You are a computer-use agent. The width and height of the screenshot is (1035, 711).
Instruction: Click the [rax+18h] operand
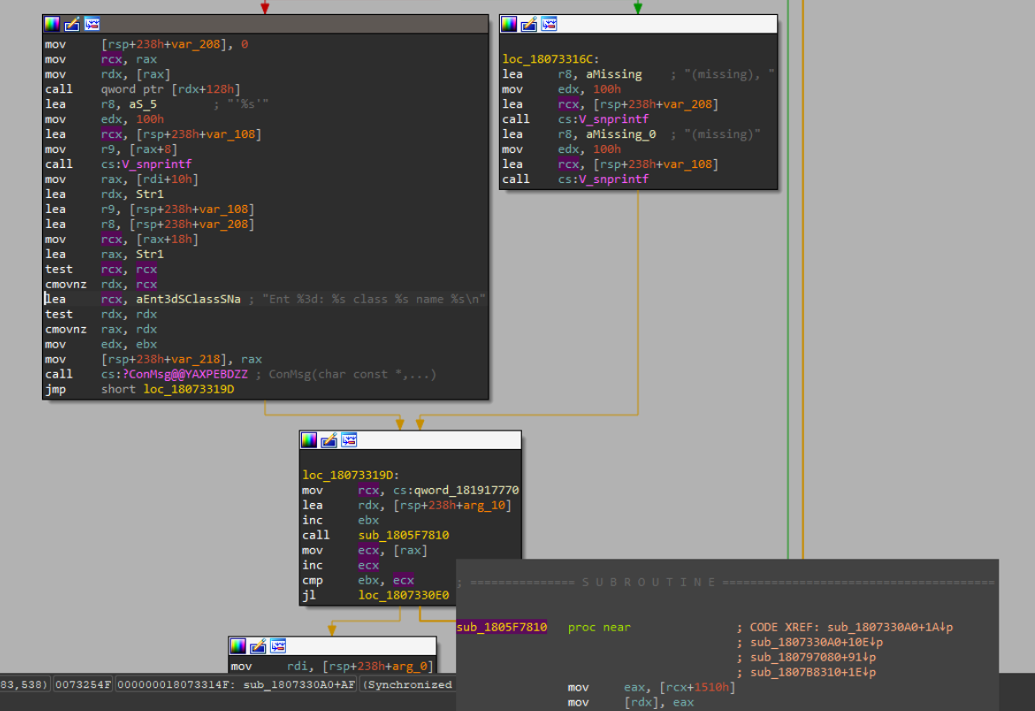(167, 240)
